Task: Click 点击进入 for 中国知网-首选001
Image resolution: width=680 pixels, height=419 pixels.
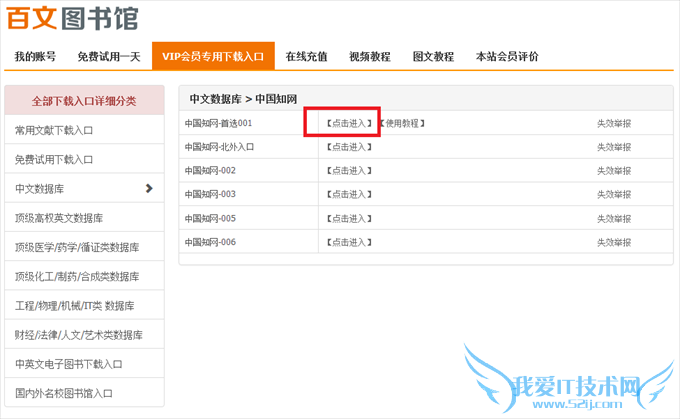Action: point(349,123)
